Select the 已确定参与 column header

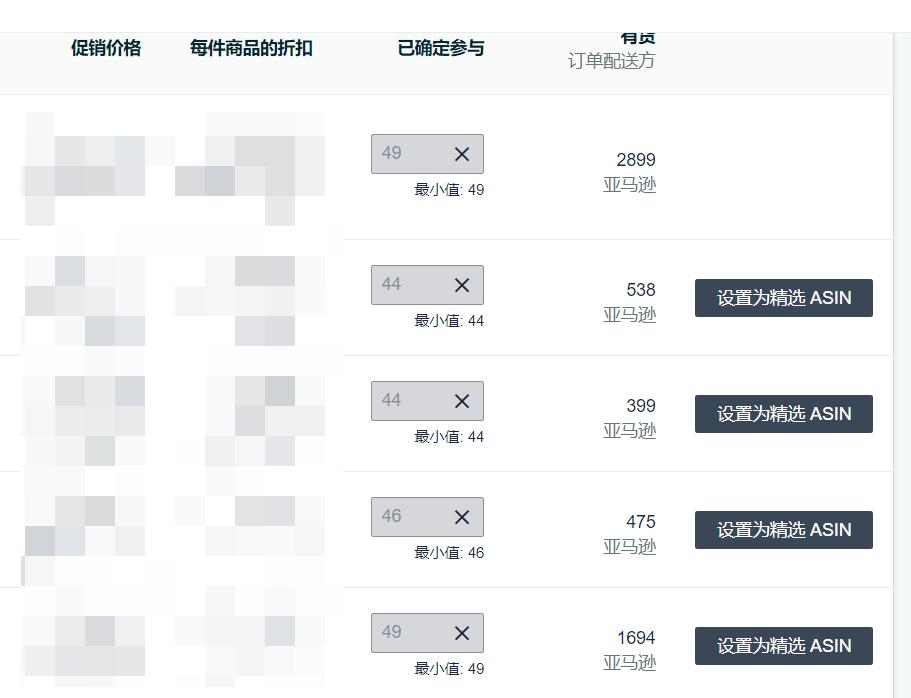tap(441, 48)
